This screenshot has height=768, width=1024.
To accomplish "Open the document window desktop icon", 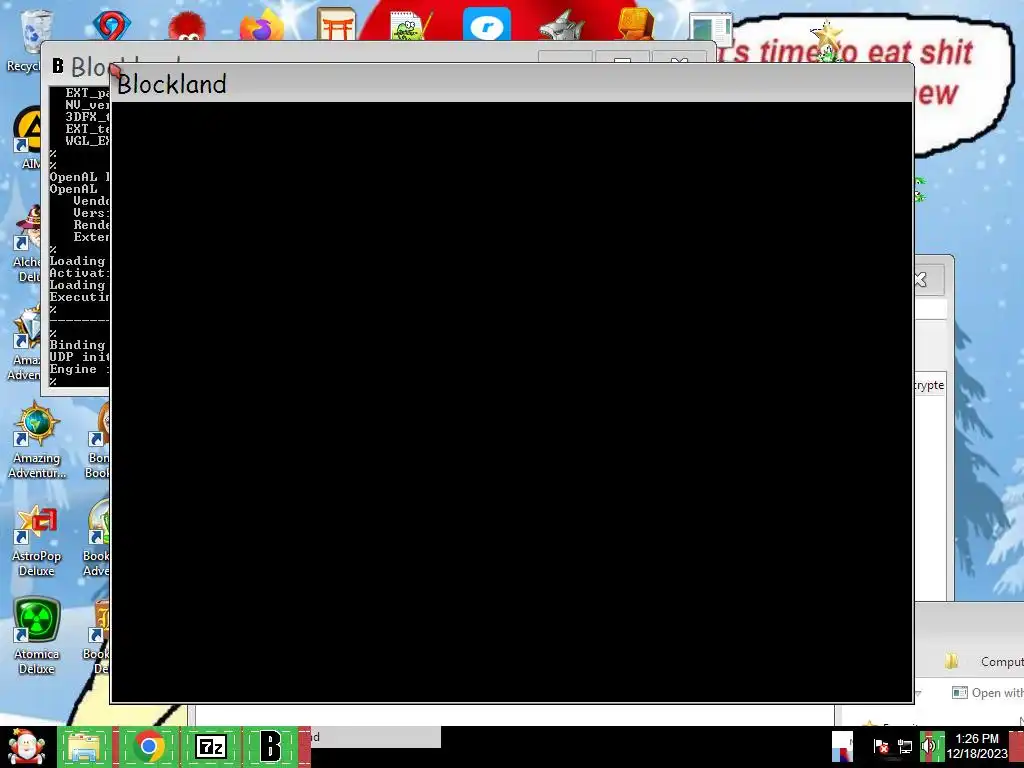I will [x=711, y=27].
